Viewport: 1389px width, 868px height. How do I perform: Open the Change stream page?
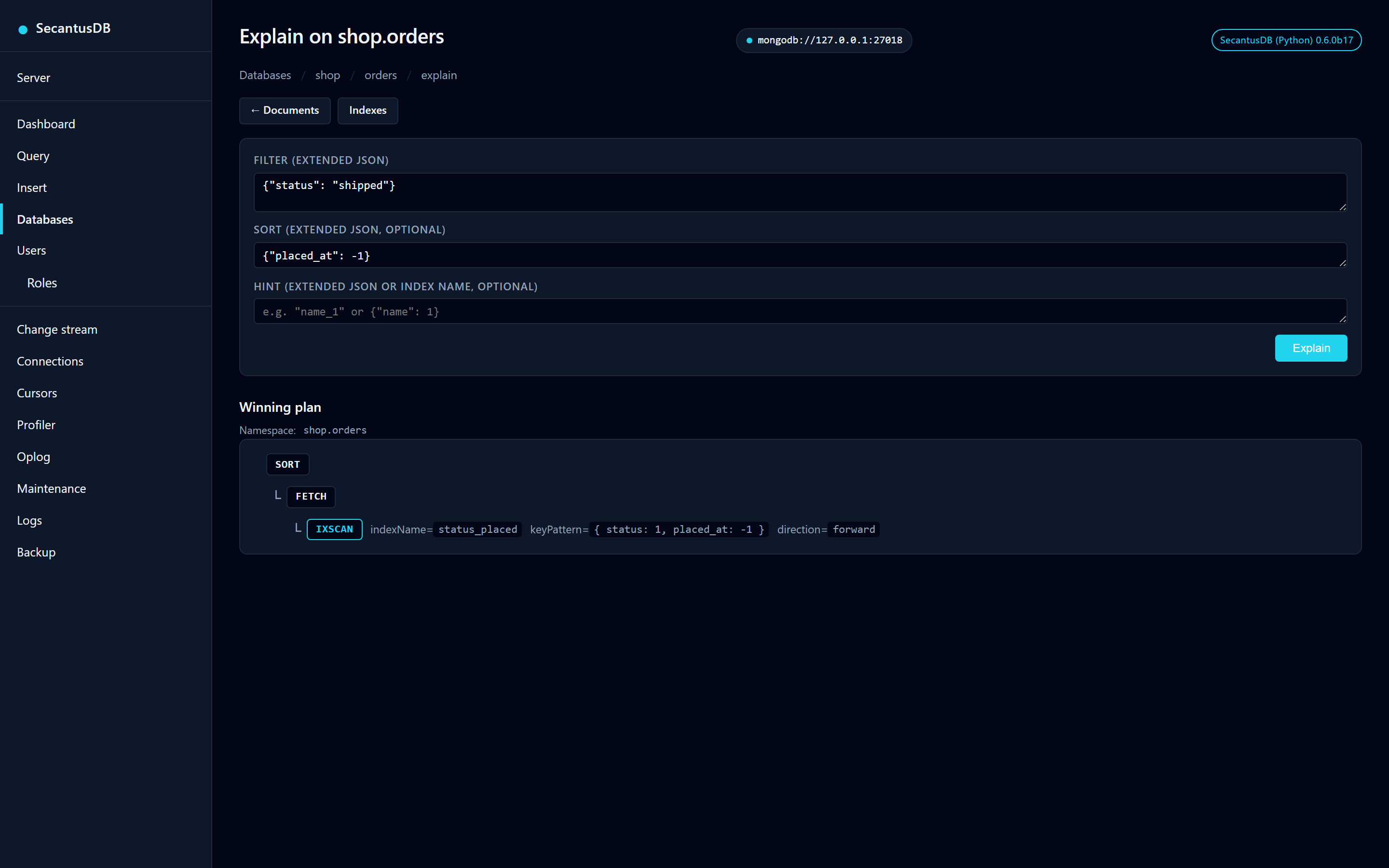57,329
